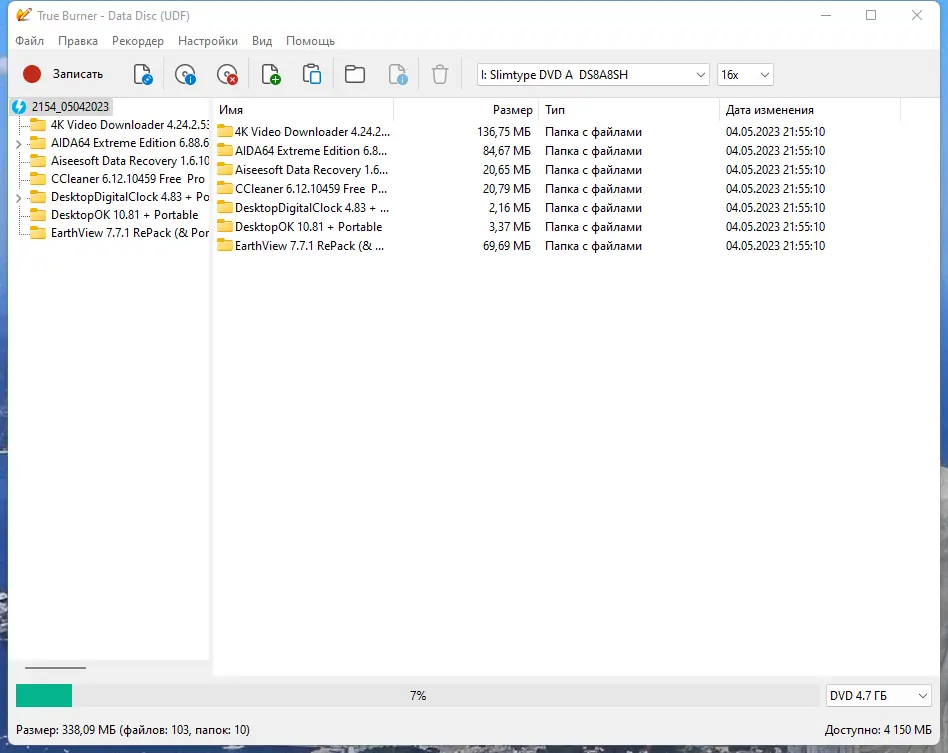Click the file properties info icon
The image size is (948, 753).
pos(398,74)
